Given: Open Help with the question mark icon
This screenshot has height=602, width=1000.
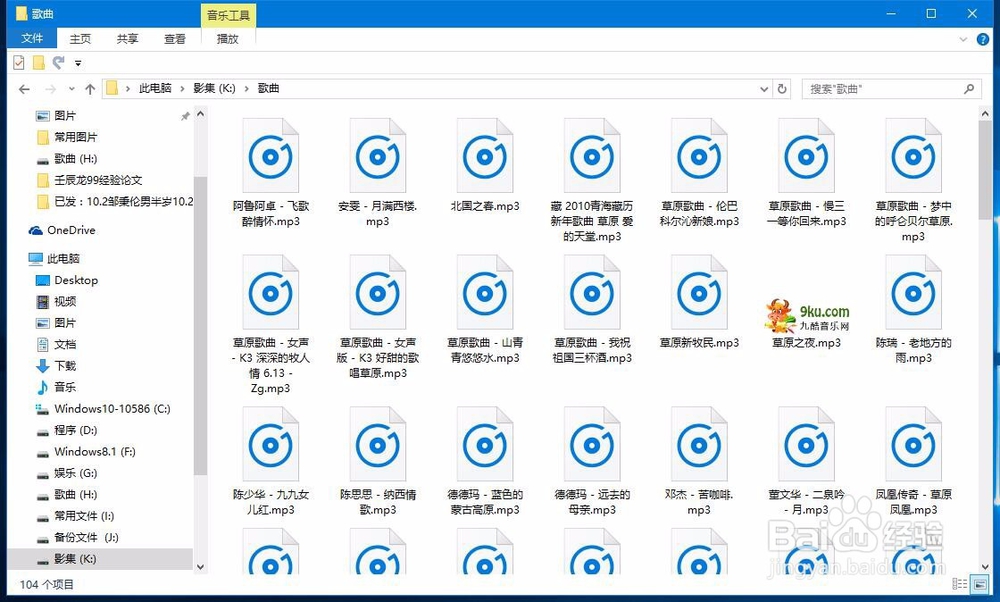Looking at the screenshot, I should pos(983,40).
